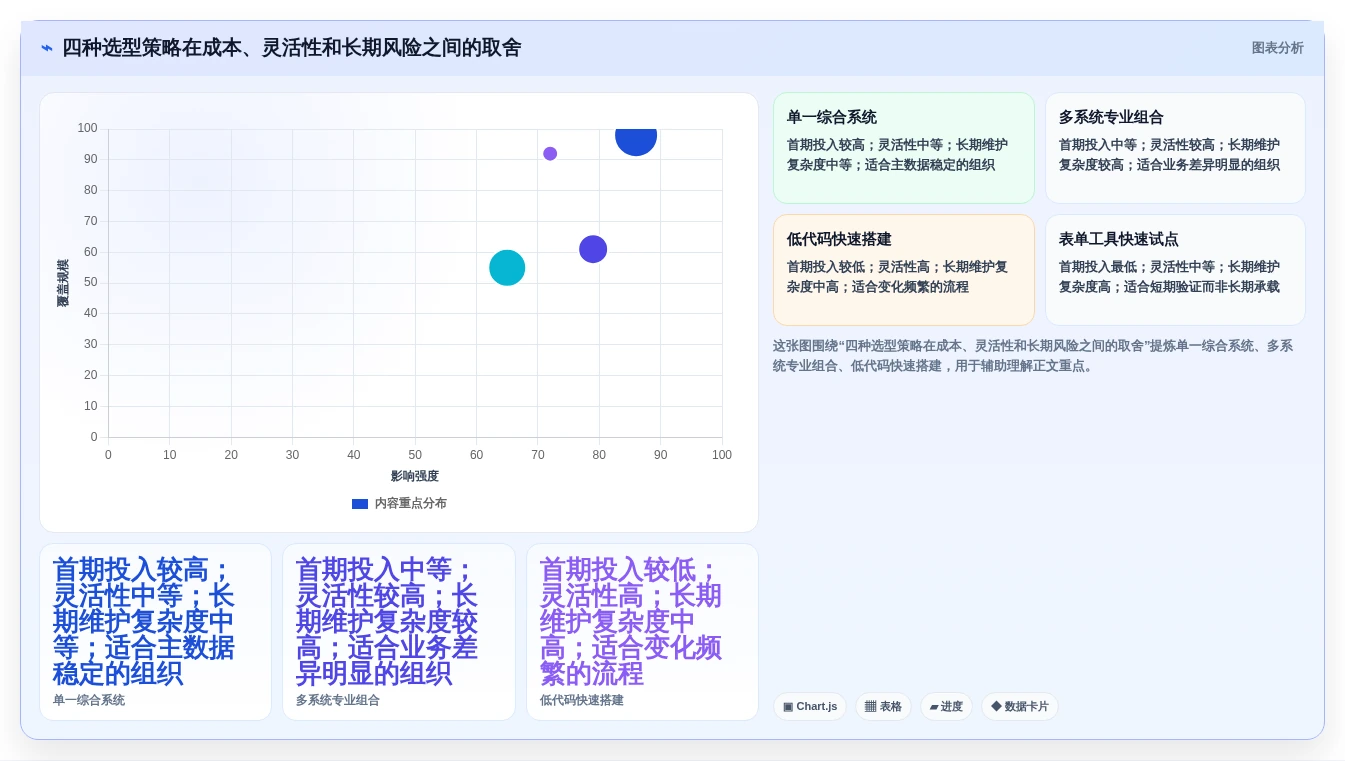Image resolution: width=1345 pixels, height=761 pixels.
Task: Select the indigo bubble near 80
Action: click(x=593, y=249)
